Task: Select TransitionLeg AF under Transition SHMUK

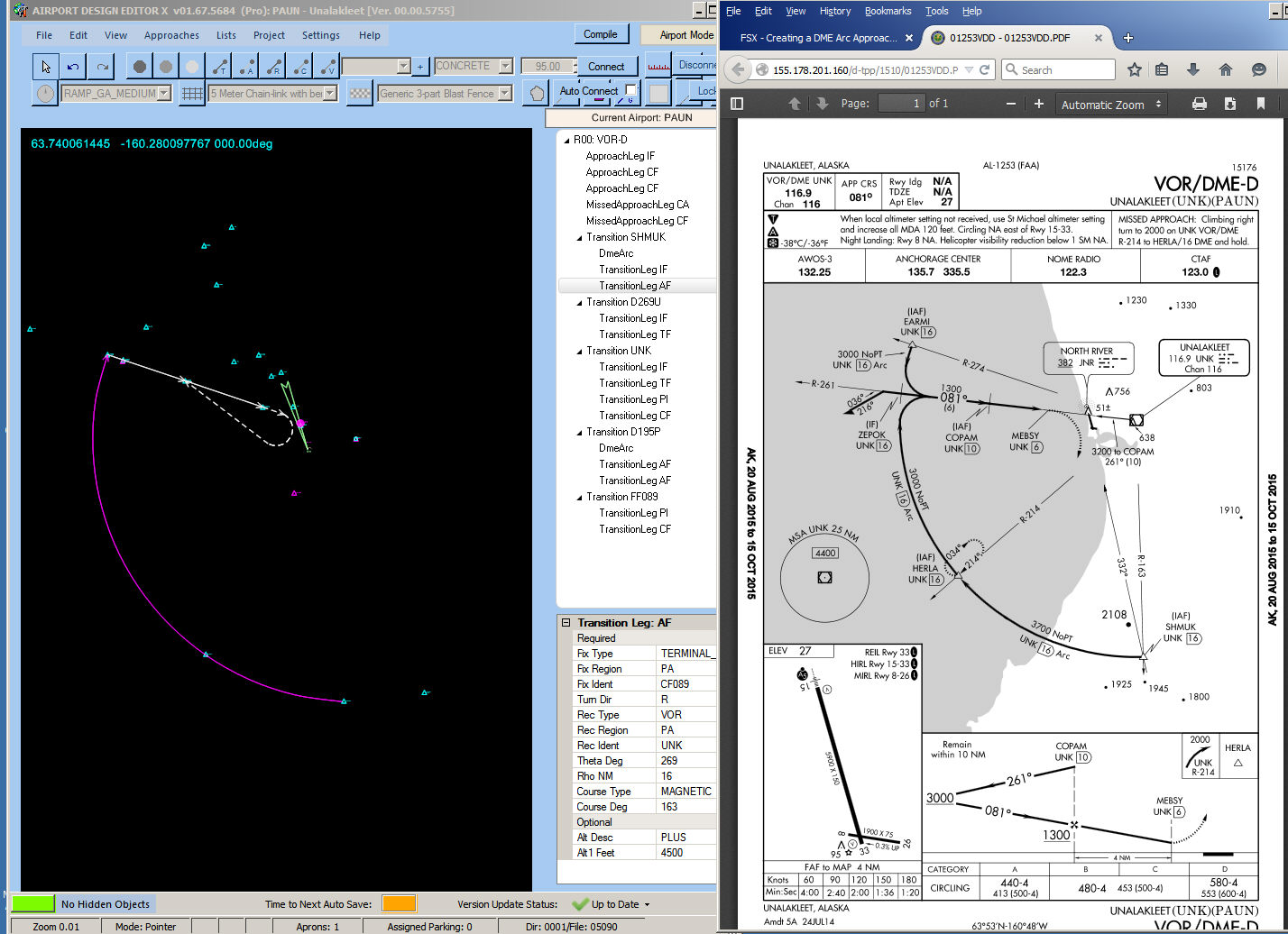Action: pyautogui.click(x=636, y=285)
